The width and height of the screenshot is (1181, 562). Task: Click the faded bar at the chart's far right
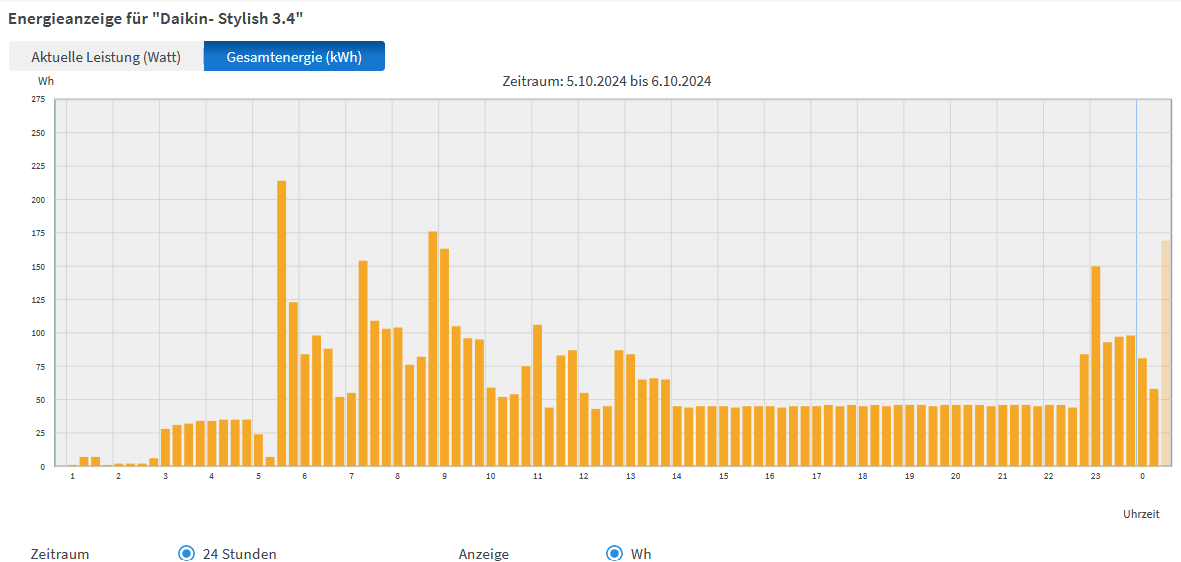tap(1165, 353)
